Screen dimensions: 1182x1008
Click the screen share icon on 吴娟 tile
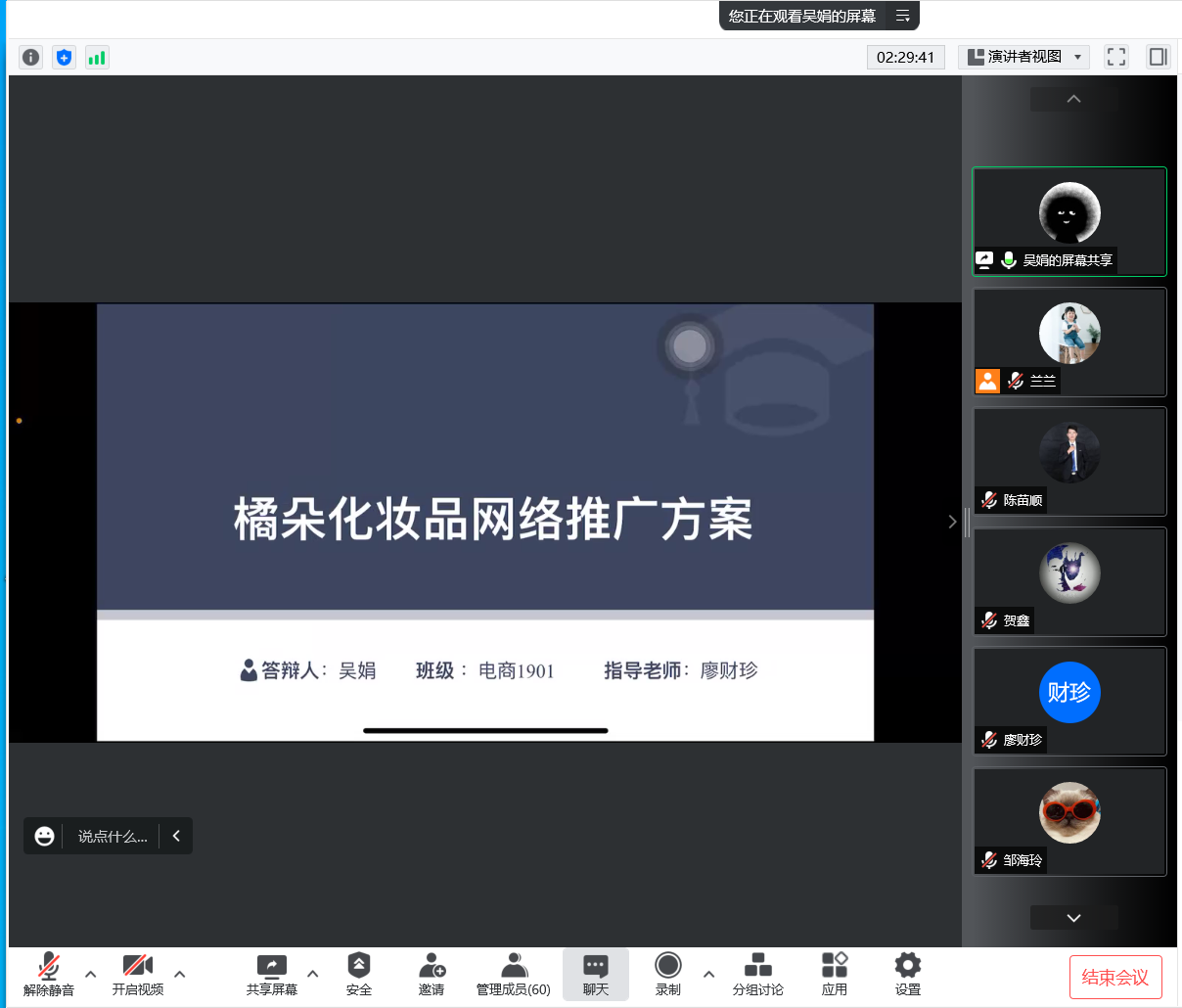point(984,260)
